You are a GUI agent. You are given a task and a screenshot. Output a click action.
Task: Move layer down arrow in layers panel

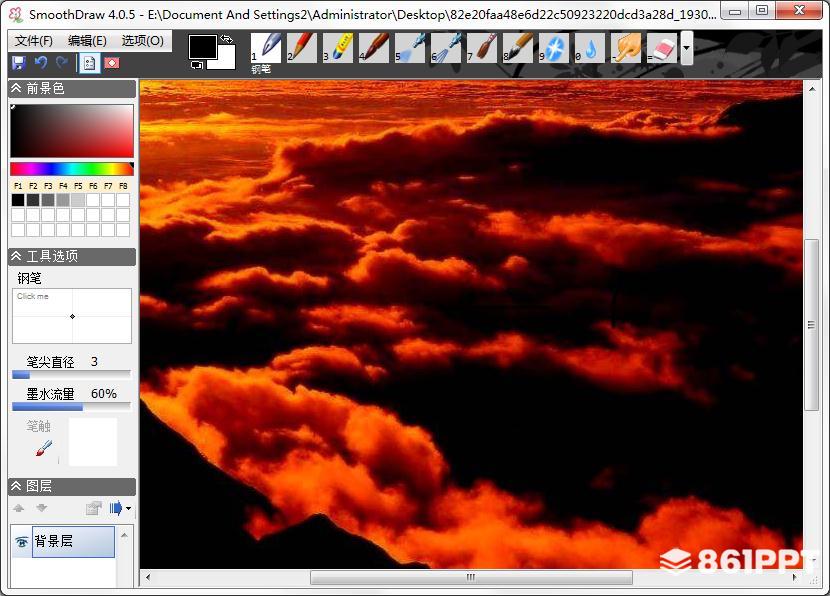click(x=42, y=508)
